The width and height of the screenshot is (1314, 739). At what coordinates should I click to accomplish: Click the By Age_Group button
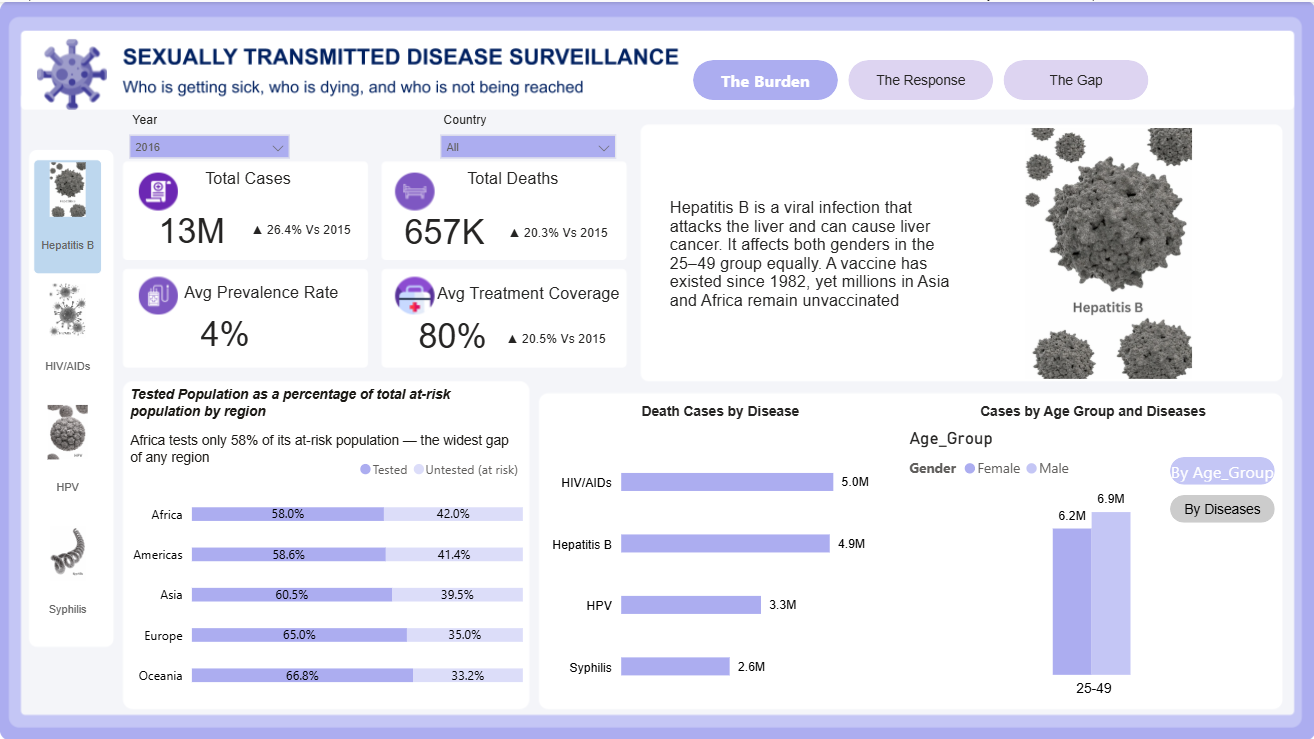[x=1222, y=473]
